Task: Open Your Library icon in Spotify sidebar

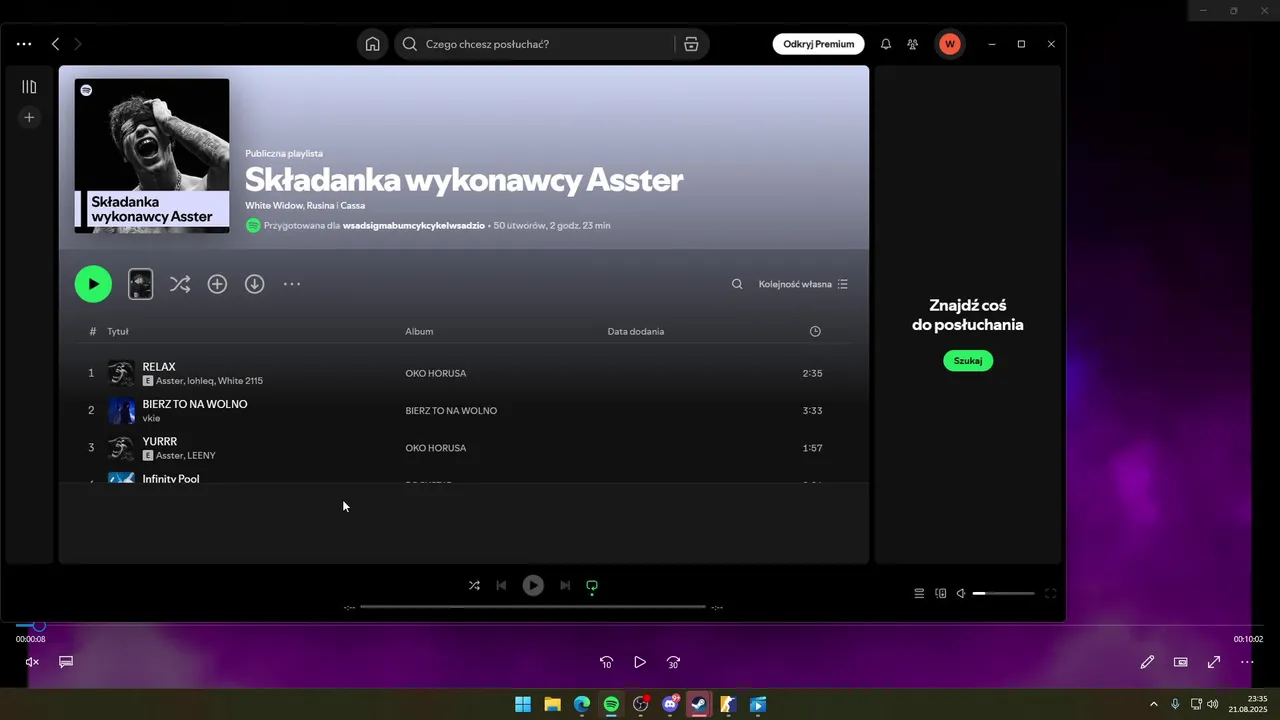Action: pos(29,87)
